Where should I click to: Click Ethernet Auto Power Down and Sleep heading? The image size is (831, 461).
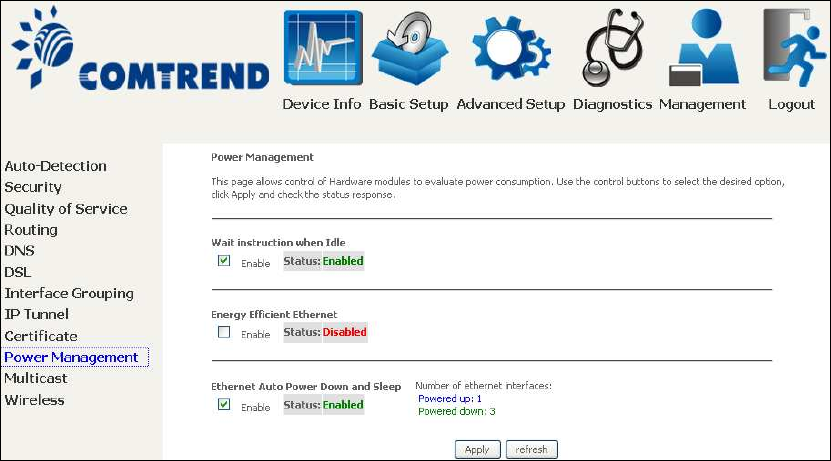pos(306,386)
